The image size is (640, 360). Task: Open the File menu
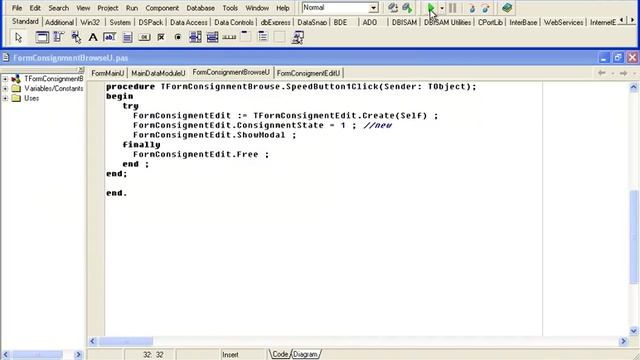pyautogui.click(x=17, y=8)
